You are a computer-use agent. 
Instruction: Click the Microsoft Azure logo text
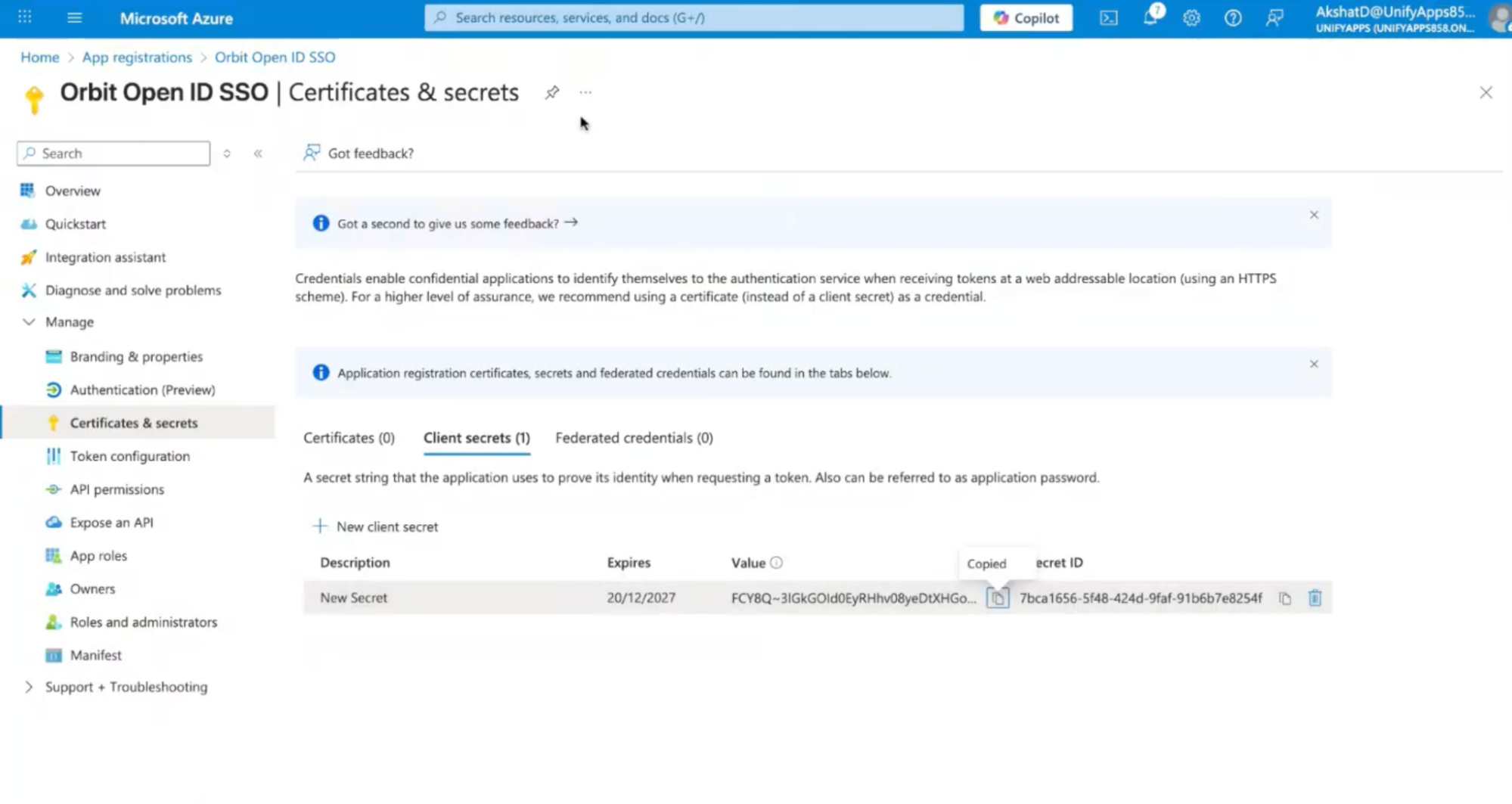pyautogui.click(x=176, y=18)
